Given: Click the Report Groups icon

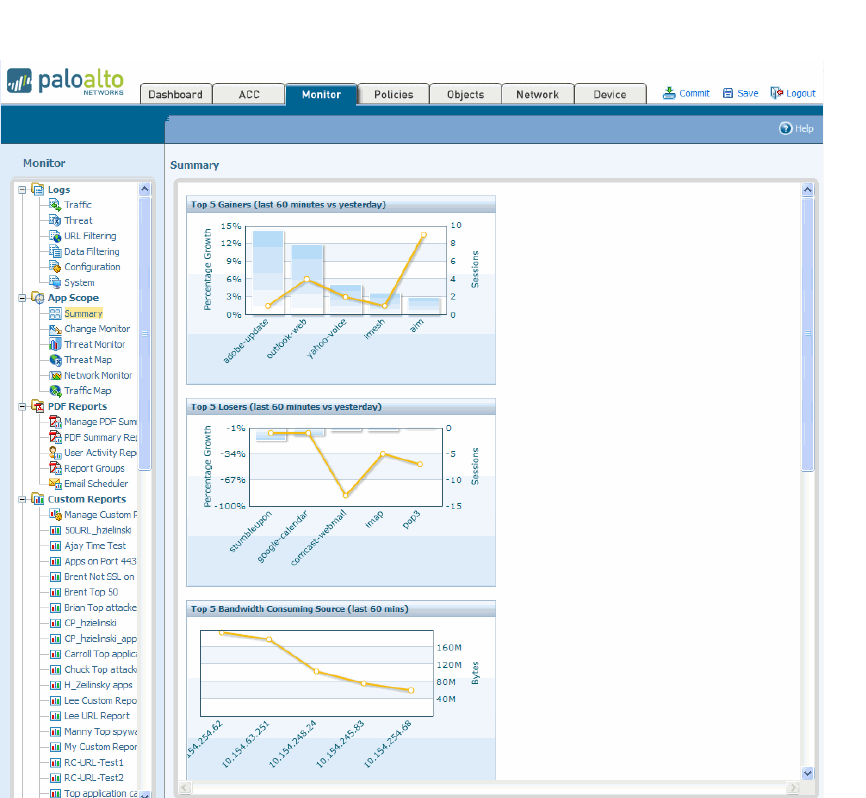Looking at the screenshot, I should tap(55, 468).
